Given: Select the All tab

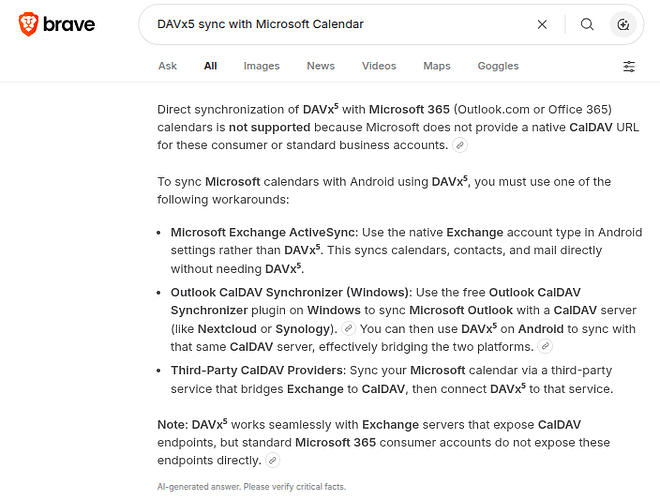Looking at the screenshot, I should click(x=210, y=66).
